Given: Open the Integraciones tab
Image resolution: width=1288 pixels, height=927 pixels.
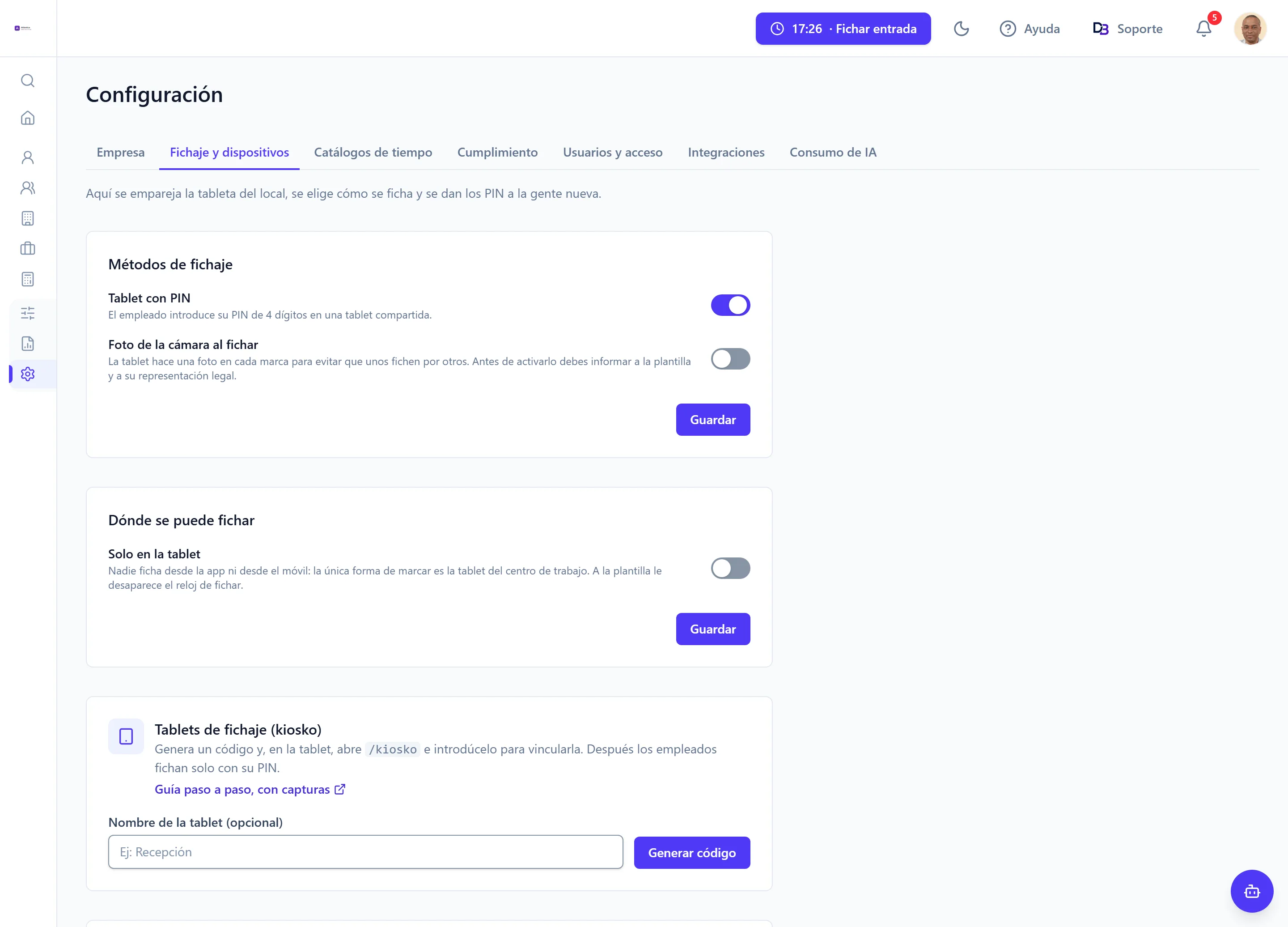Looking at the screenshot, I should (x=726, y=152).
